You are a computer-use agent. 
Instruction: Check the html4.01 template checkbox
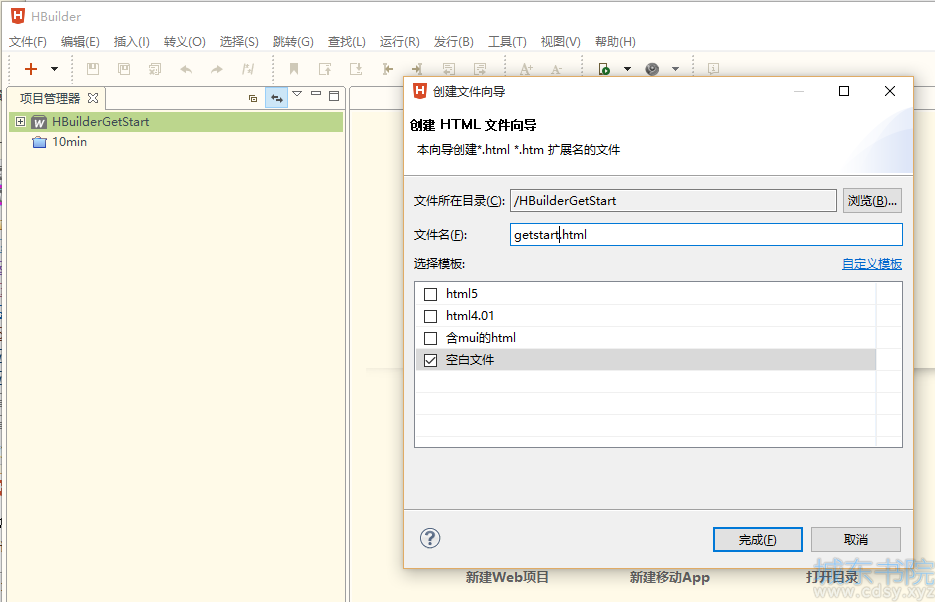point(431,316)
